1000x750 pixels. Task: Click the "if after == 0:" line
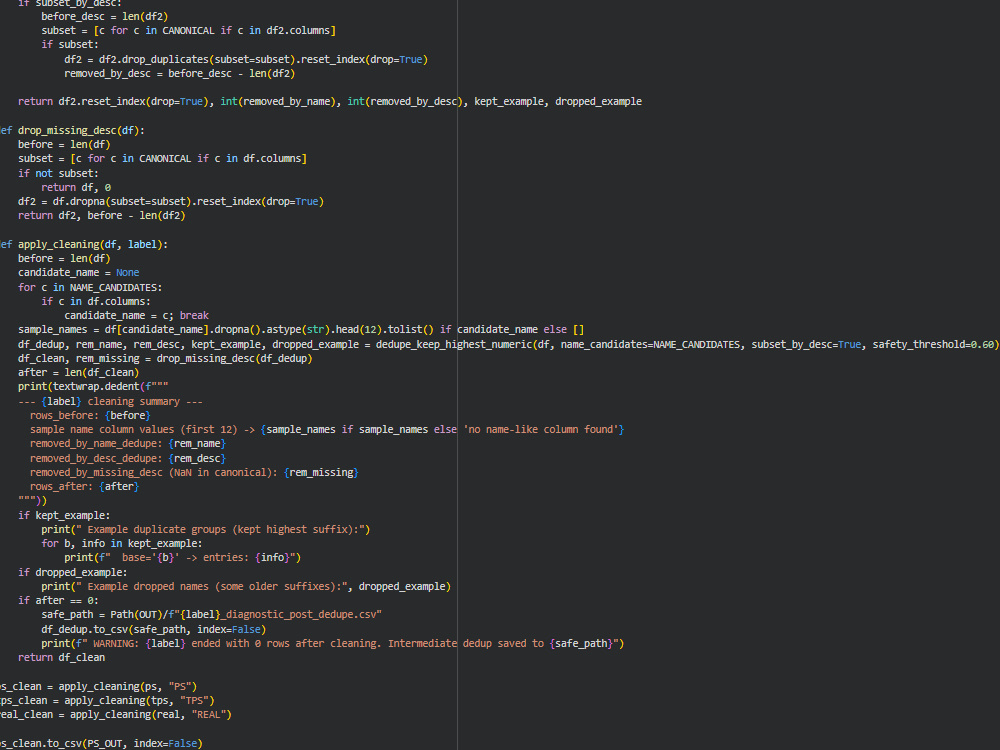point(58,601)
